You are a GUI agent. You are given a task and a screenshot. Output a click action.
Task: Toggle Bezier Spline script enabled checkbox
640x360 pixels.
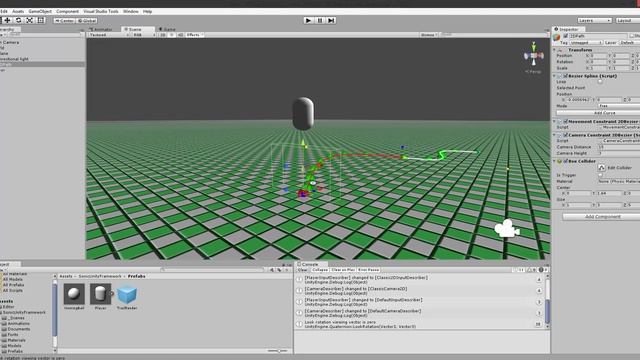pyautogui.click(x=566, y=76)
